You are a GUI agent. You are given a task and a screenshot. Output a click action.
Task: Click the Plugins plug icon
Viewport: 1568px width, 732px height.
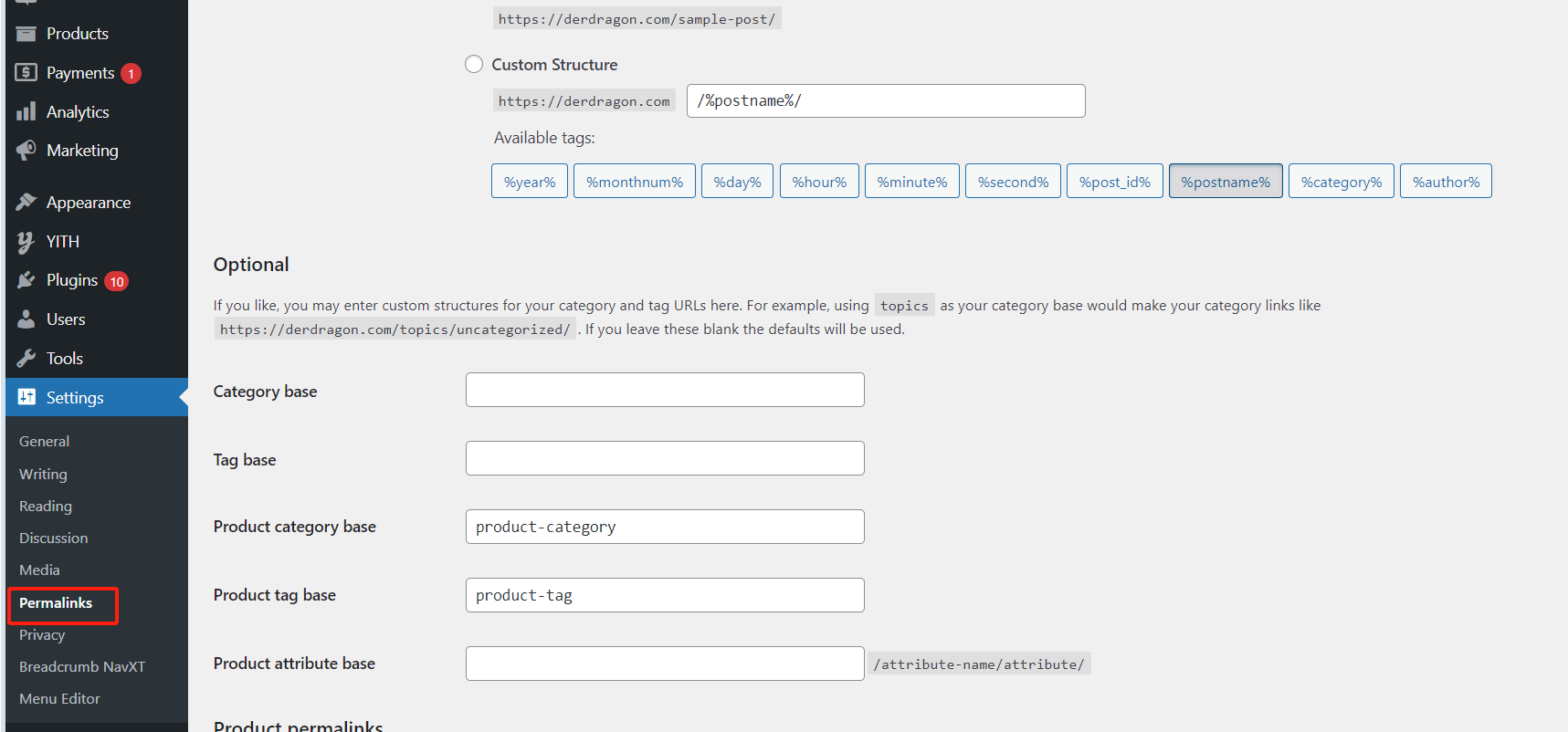coord(26,280)
